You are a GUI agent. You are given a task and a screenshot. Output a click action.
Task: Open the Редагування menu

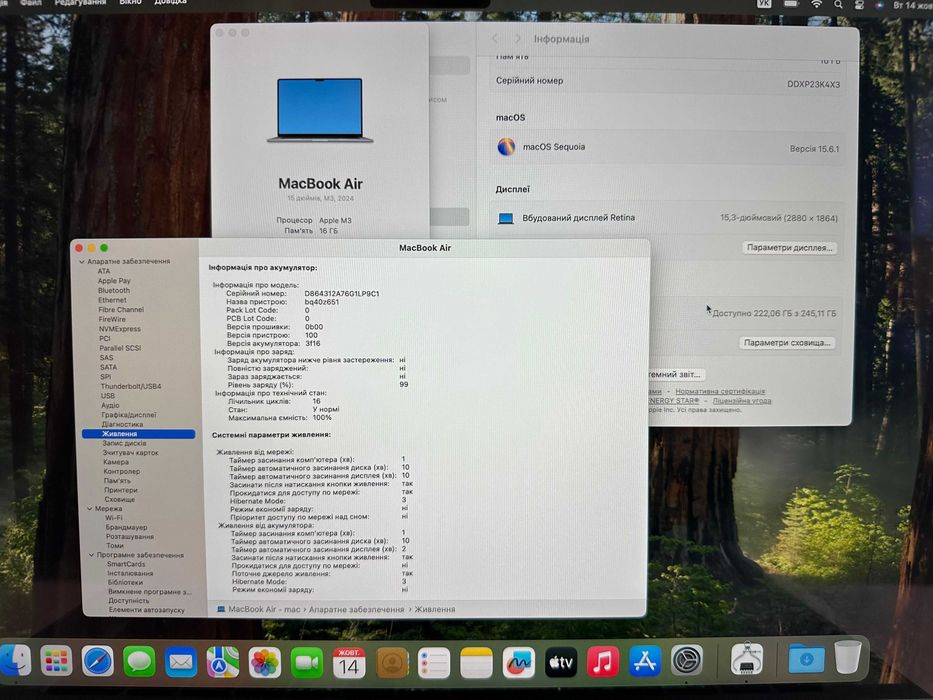[80, 2]
